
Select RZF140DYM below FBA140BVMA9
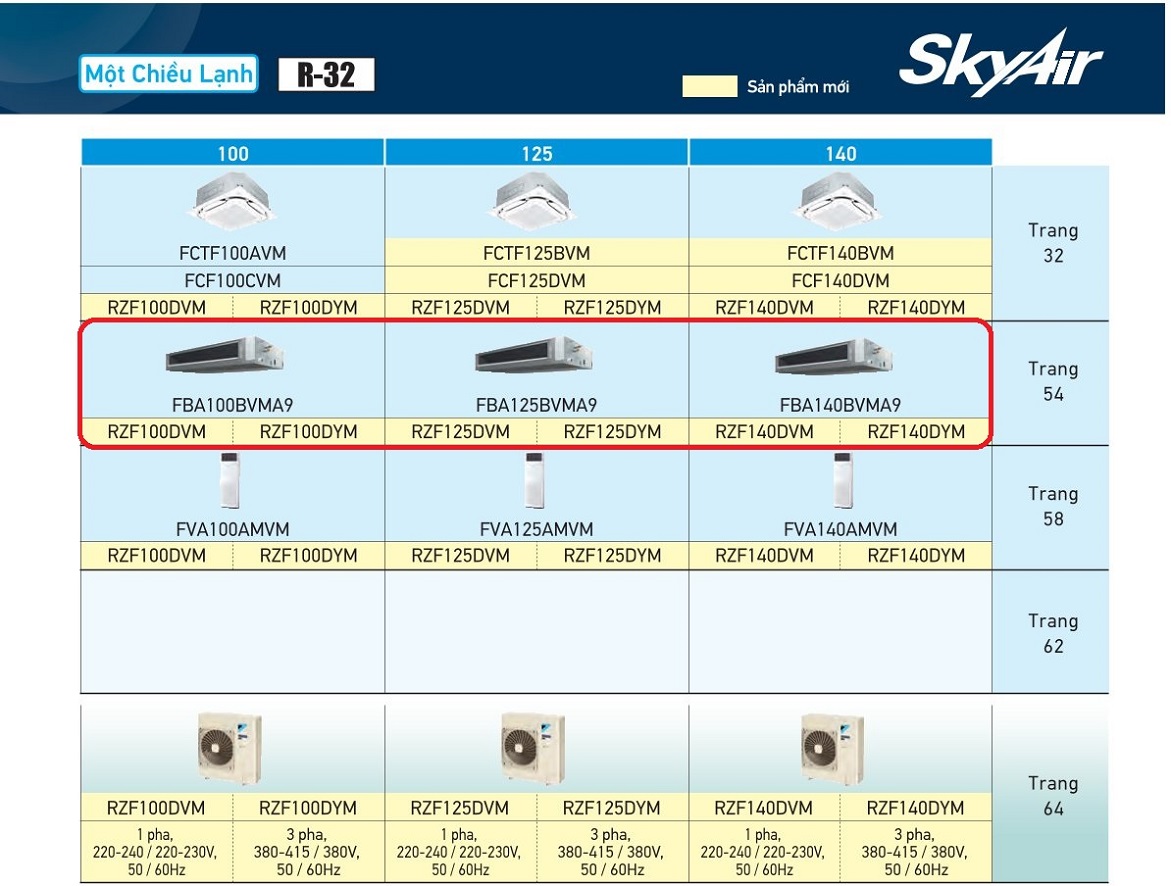point(916,432)
